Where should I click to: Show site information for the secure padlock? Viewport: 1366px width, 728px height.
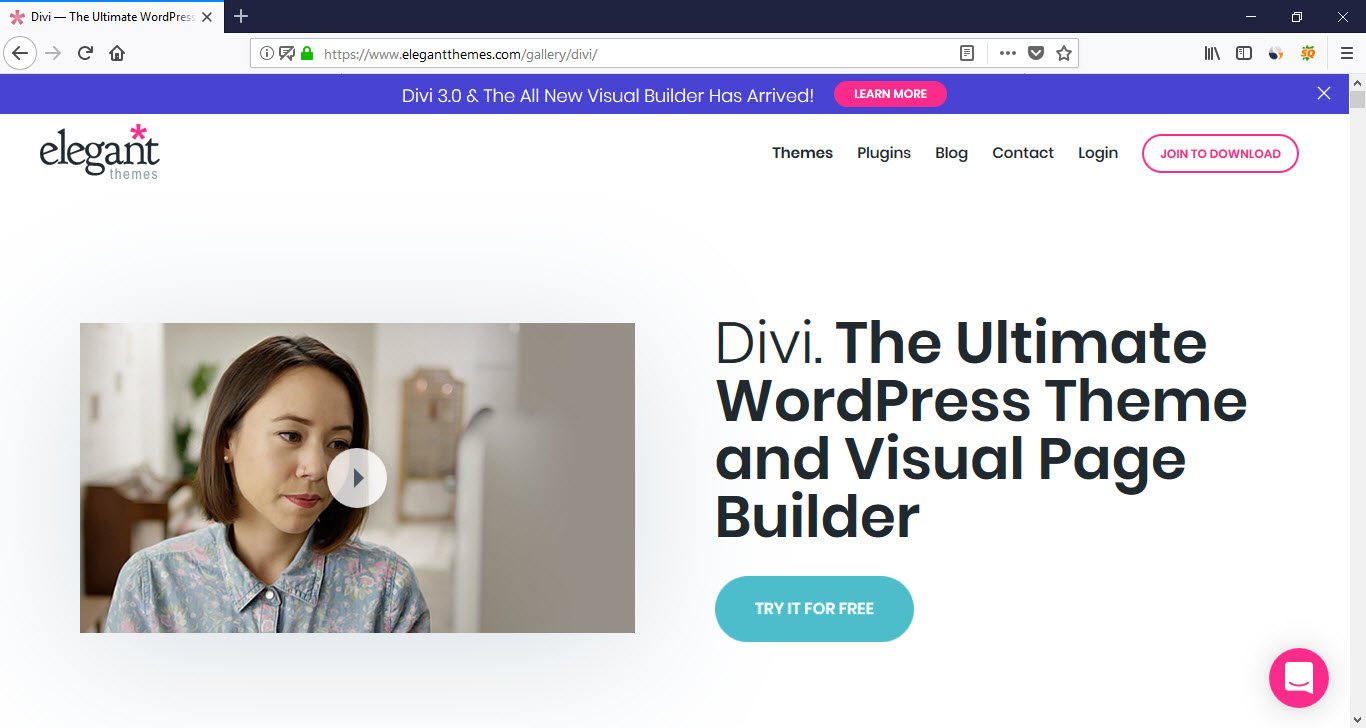(x=307, y=53)
